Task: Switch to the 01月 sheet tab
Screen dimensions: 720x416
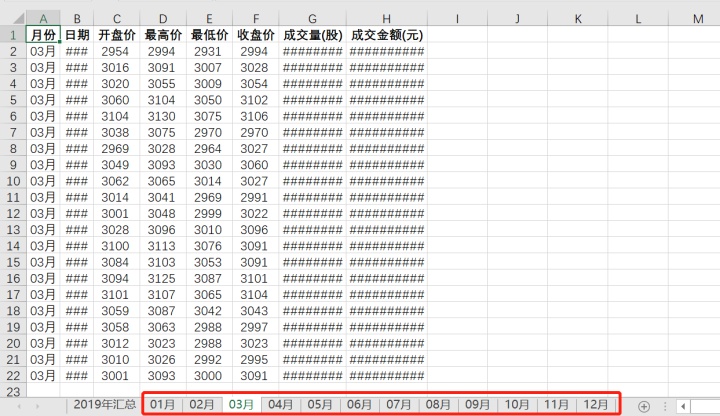Action: coord(162,405)
